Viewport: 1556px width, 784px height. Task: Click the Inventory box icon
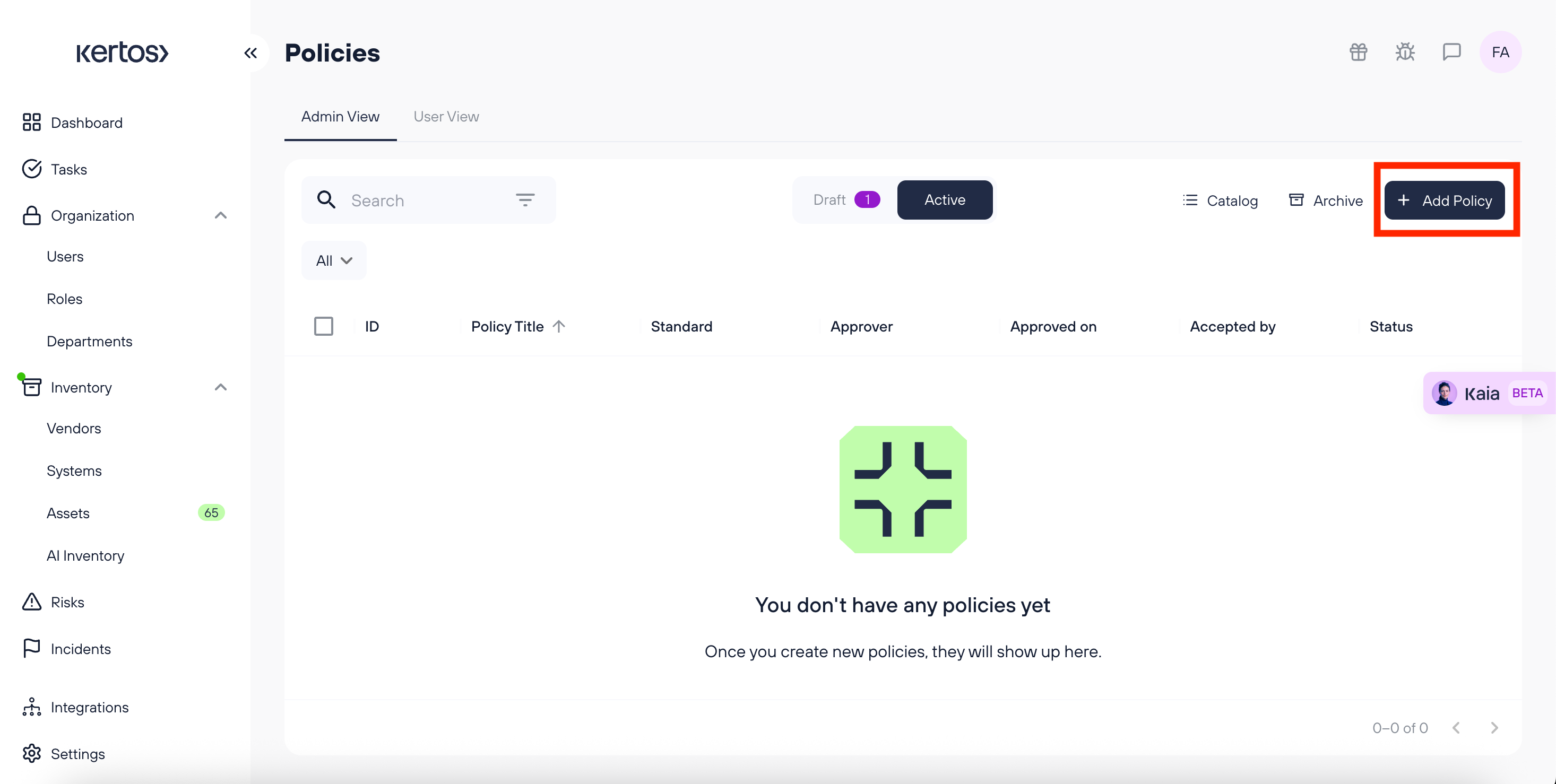coord(31,387)
